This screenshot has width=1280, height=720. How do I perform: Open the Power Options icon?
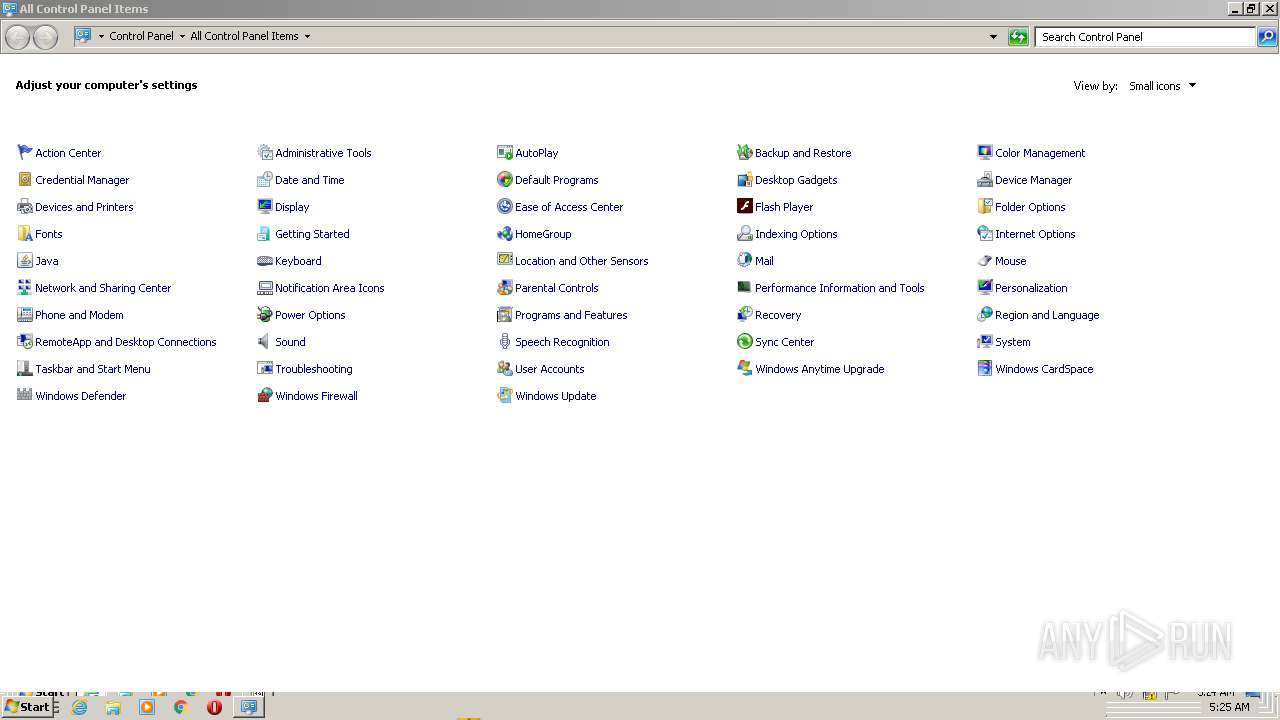click(265, 315)
